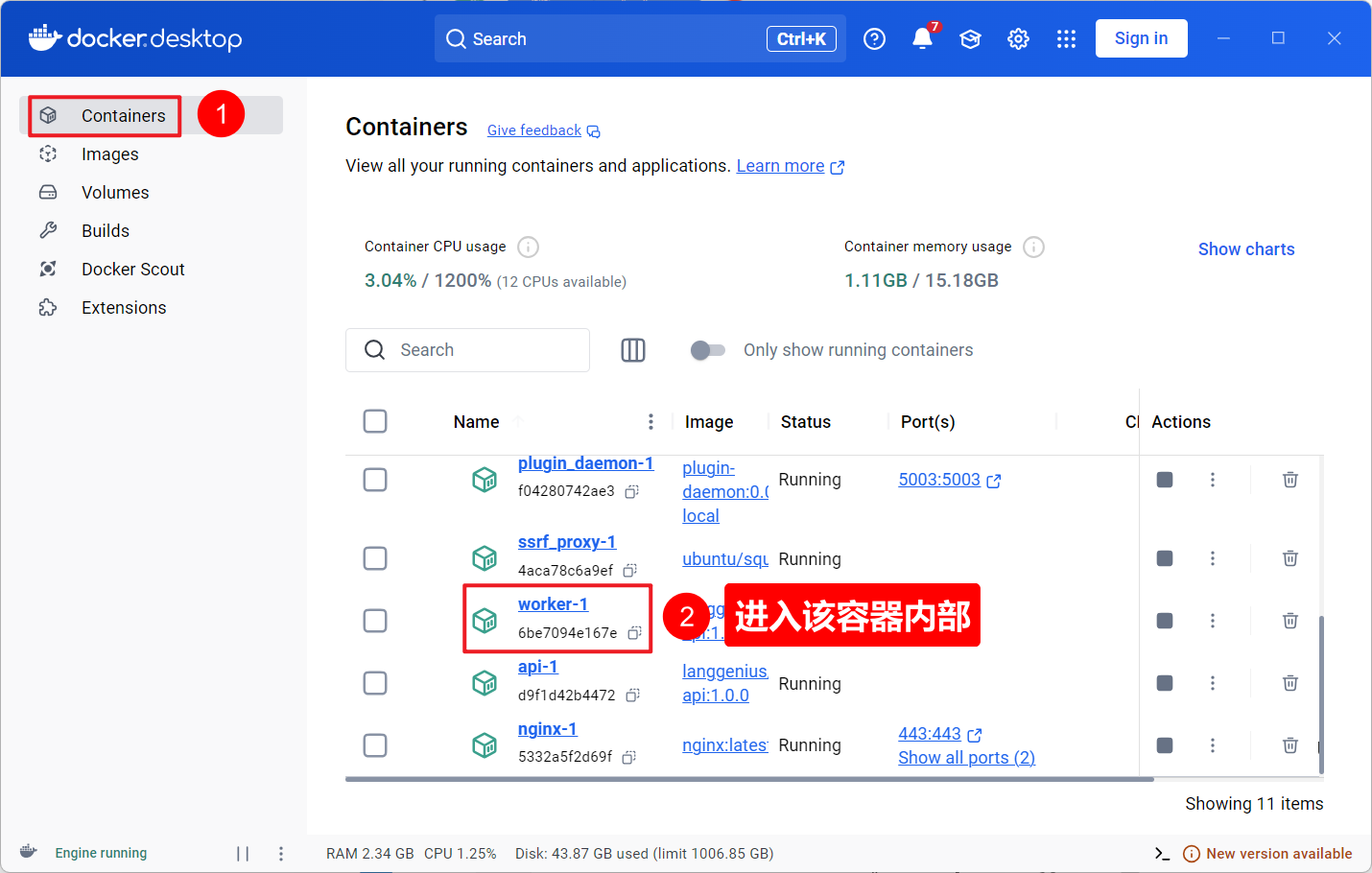This screenshot has height=873, width=1372.
Task: Copy the plugin_daemon-1 container ID f04280742ae3
Action: (x=631, y=492)
